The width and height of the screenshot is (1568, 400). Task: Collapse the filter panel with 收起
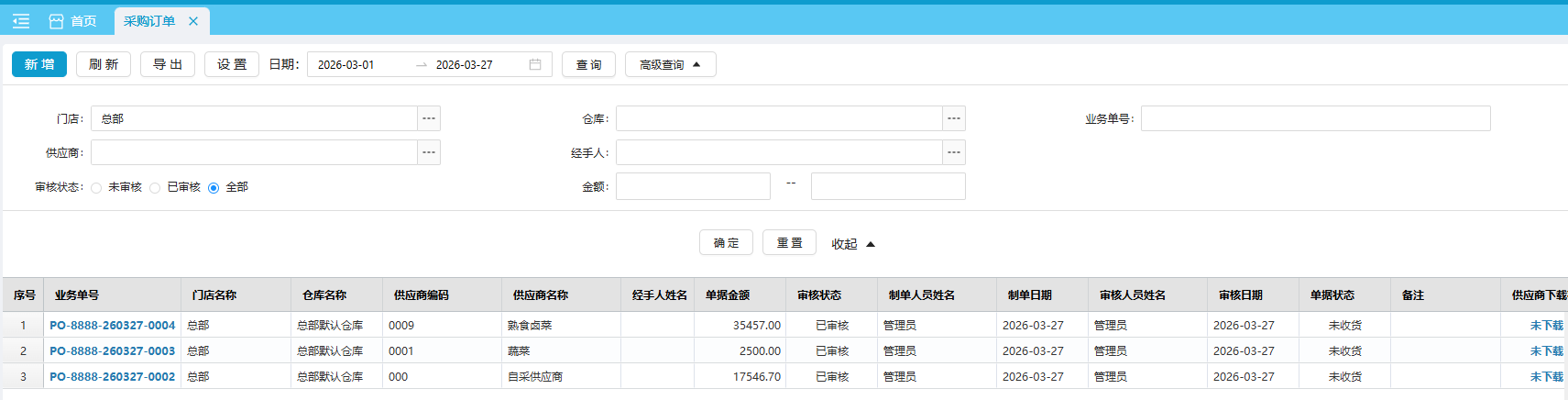pyautogui.click(x=852, y=244)
